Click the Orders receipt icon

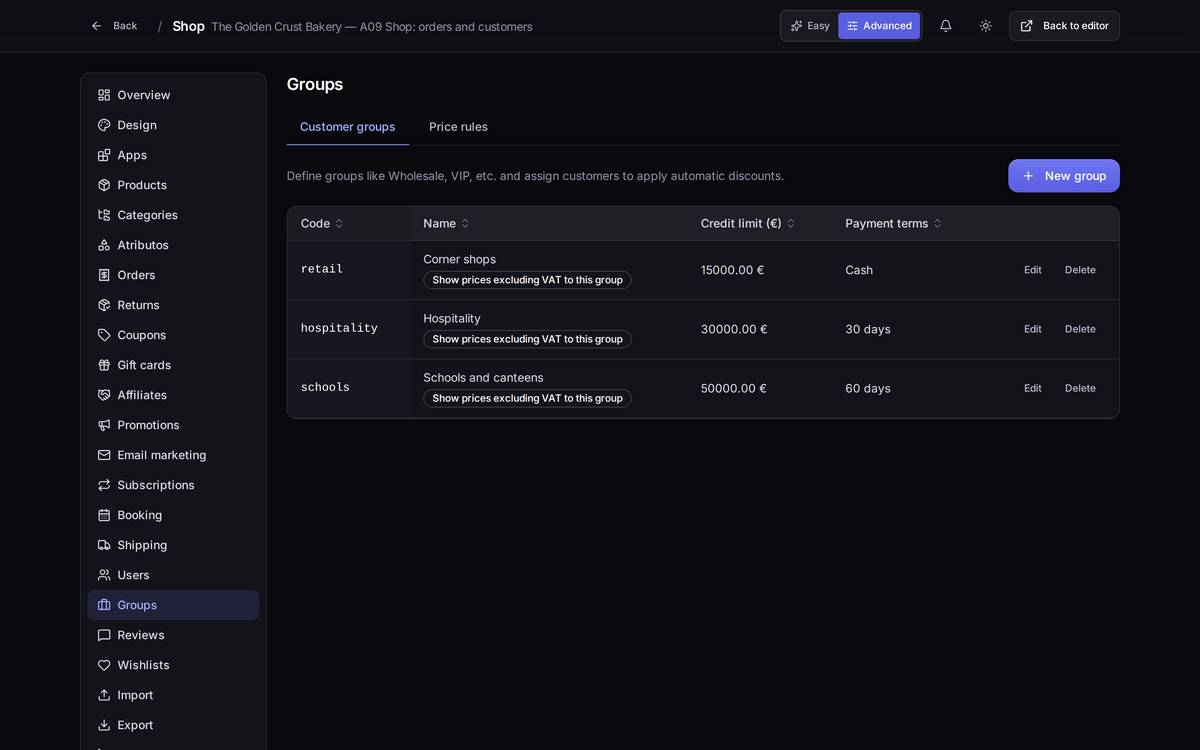point(104,275)
